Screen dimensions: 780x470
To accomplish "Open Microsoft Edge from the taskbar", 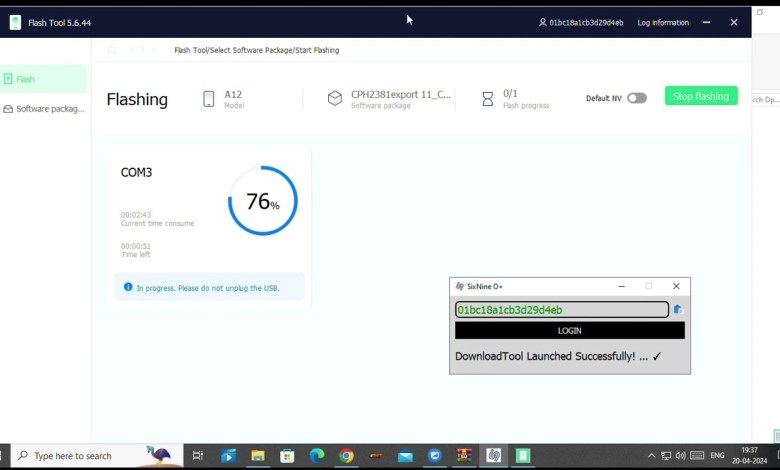I will coord(317,456).
